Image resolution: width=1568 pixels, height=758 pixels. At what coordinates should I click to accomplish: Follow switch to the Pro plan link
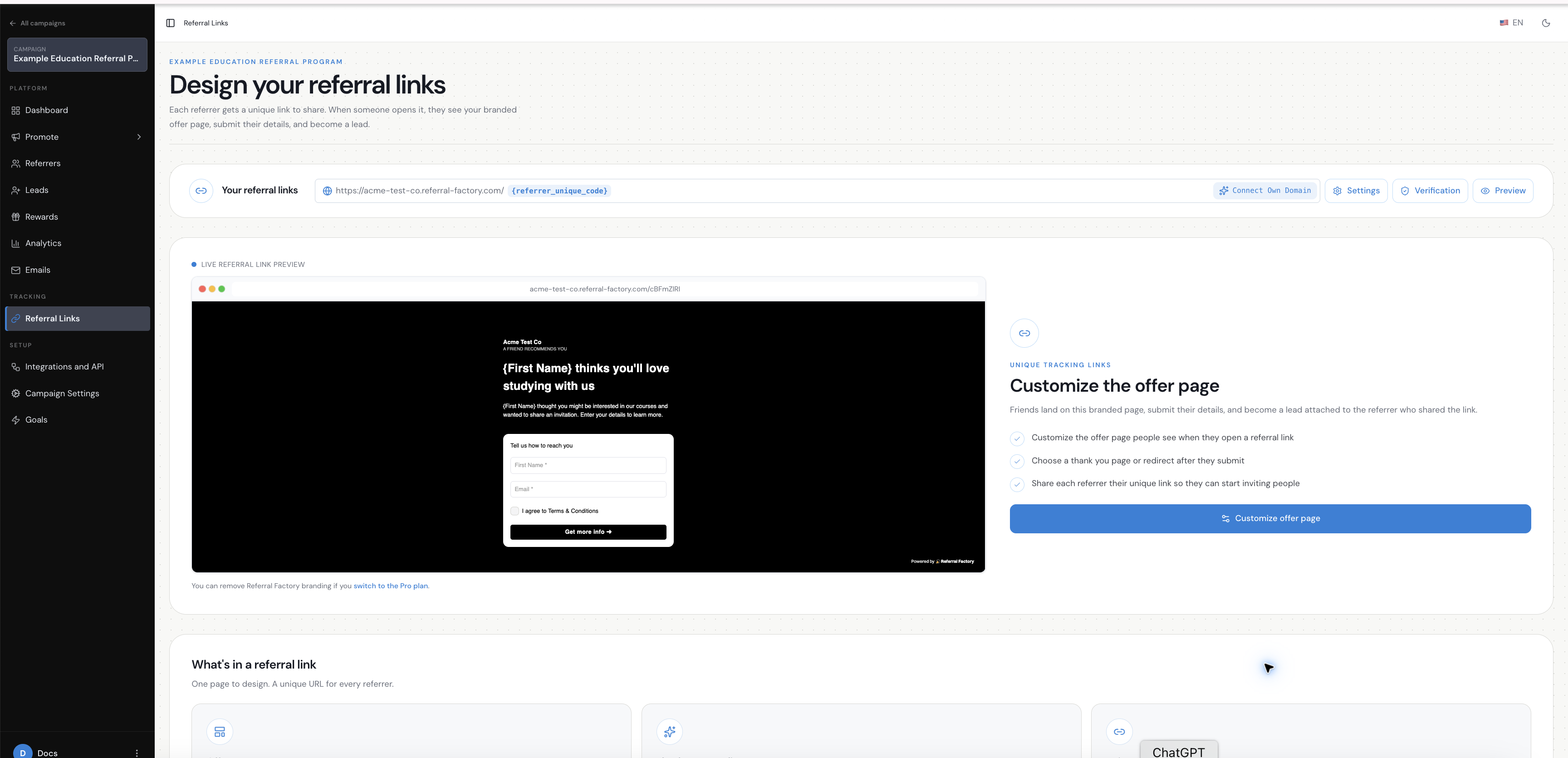pyautogui.click(x=391, y=586)
